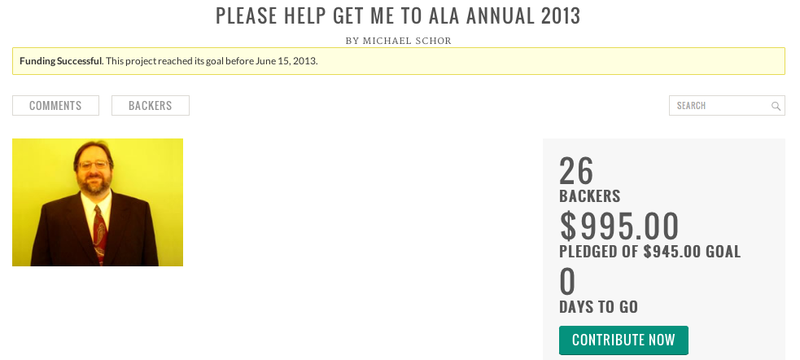Click the man's glasses in the portrait

(94, 165)
